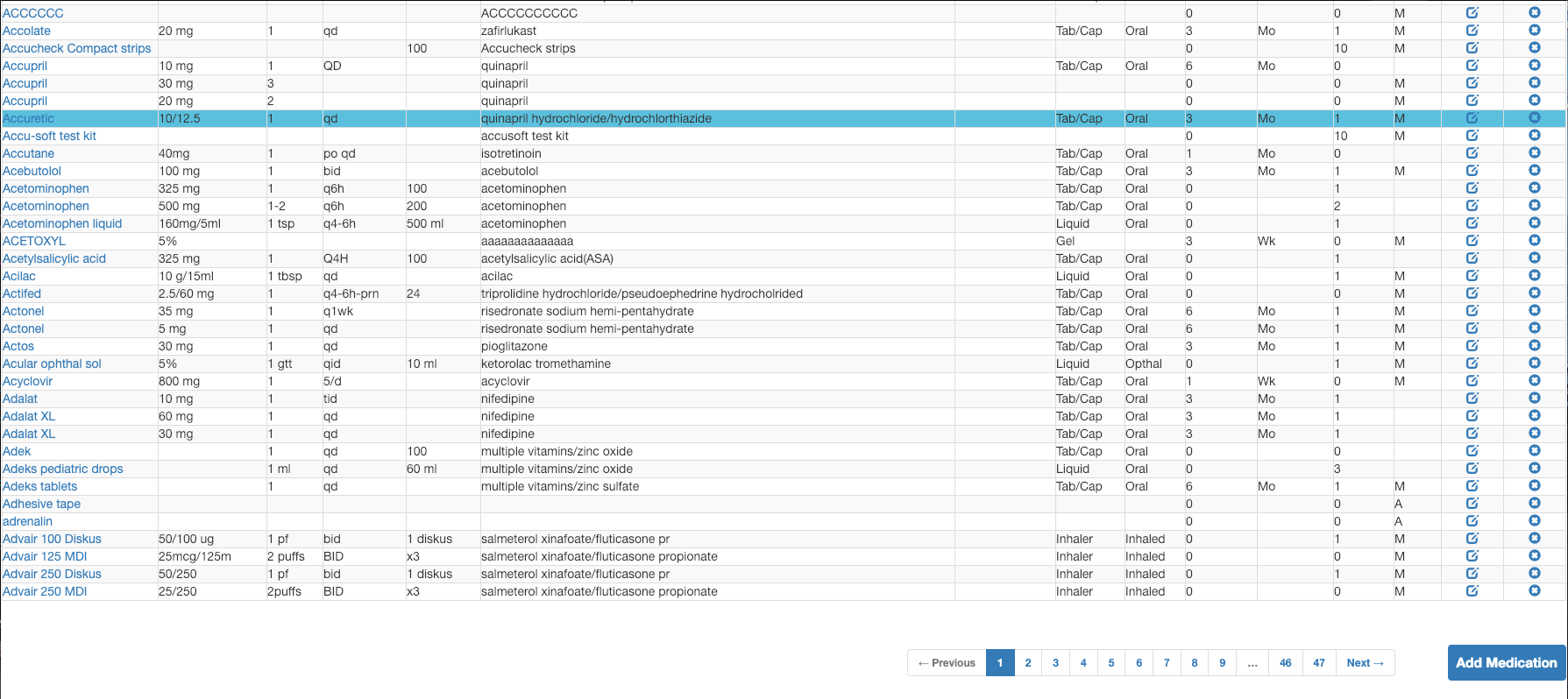The width and height of the screenshot is (1568, 699).
Task: Open the ACCCCCC medication link
Action: 33,13
